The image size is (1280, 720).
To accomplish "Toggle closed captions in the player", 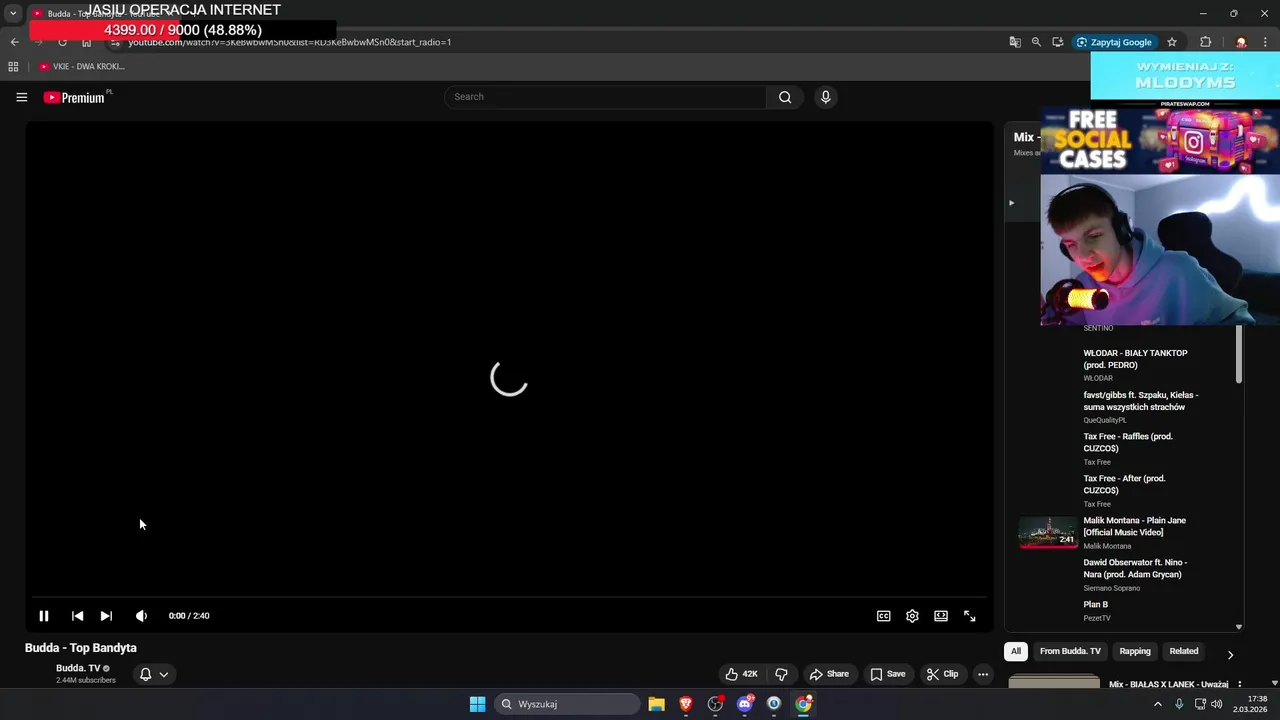I will point(883,616).
